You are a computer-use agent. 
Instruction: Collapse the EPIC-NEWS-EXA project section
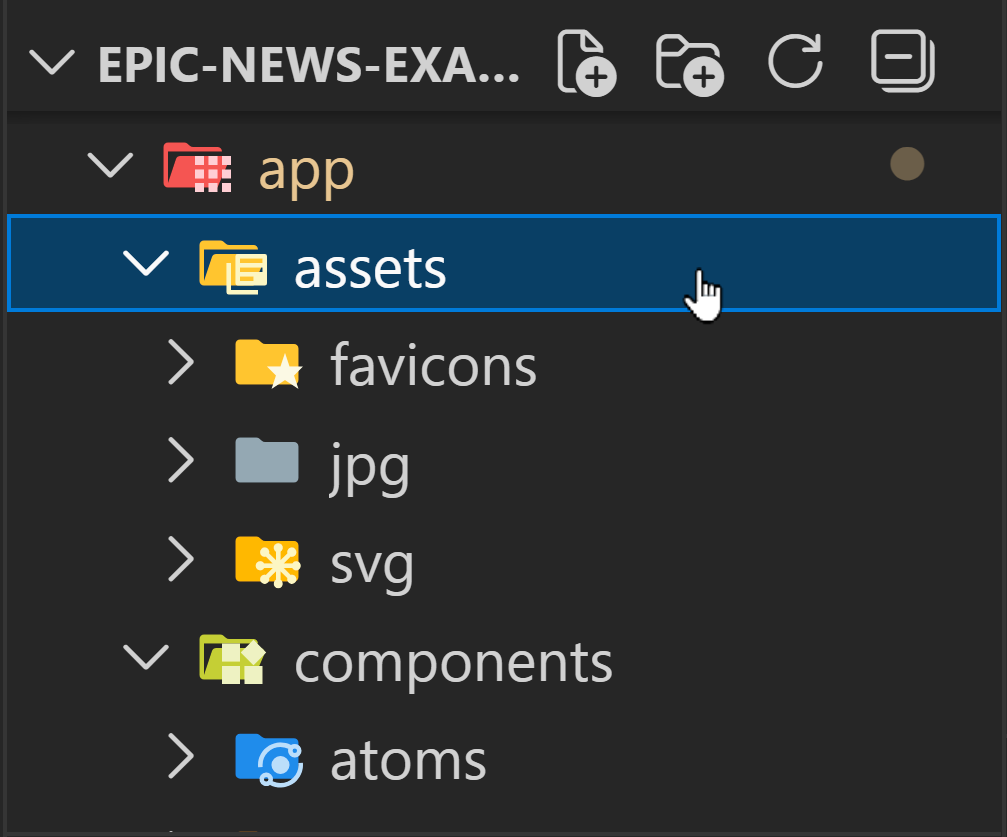51,60
